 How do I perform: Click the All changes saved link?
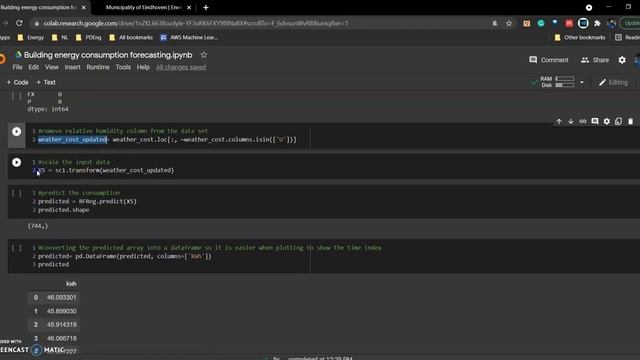coord(181,67)
